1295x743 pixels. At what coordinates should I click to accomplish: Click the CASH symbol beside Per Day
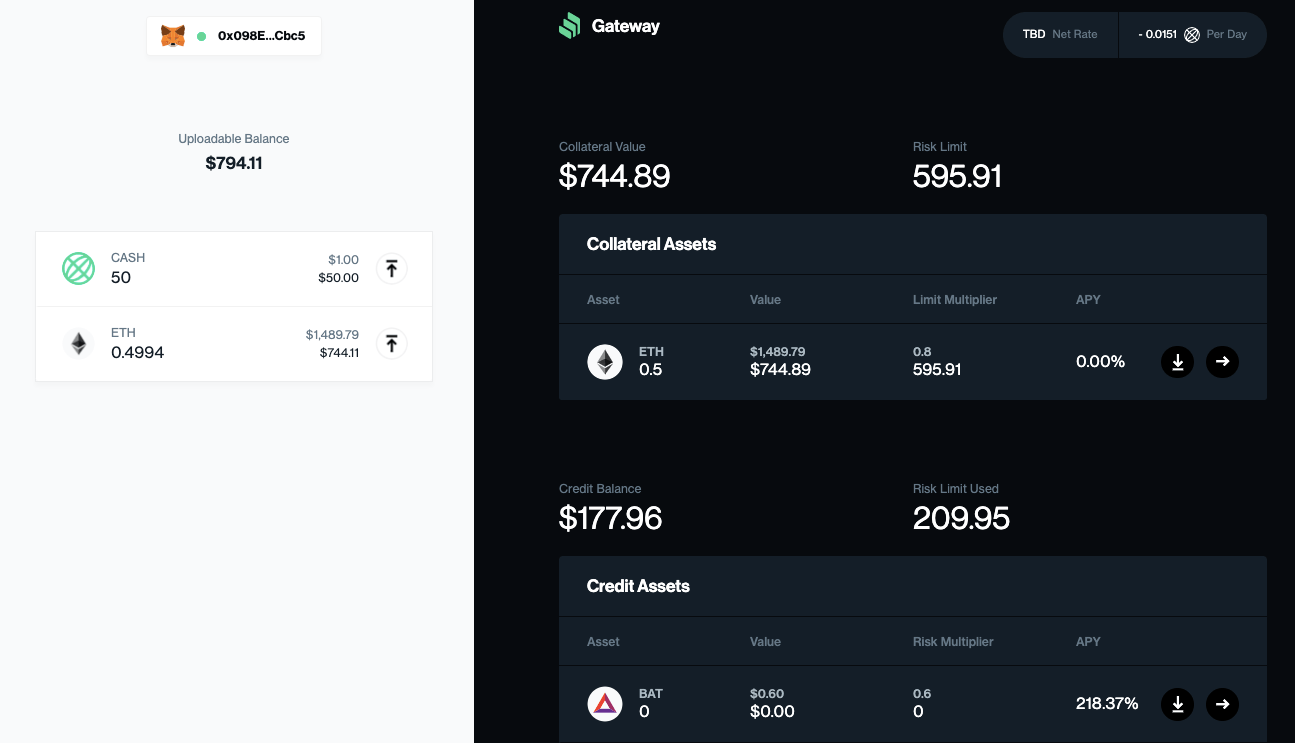[x=1192, y=35]
